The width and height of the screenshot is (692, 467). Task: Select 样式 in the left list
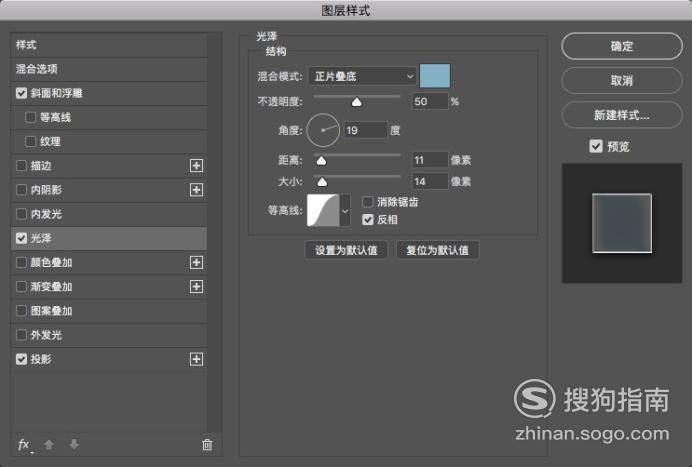tap(109, 45)
